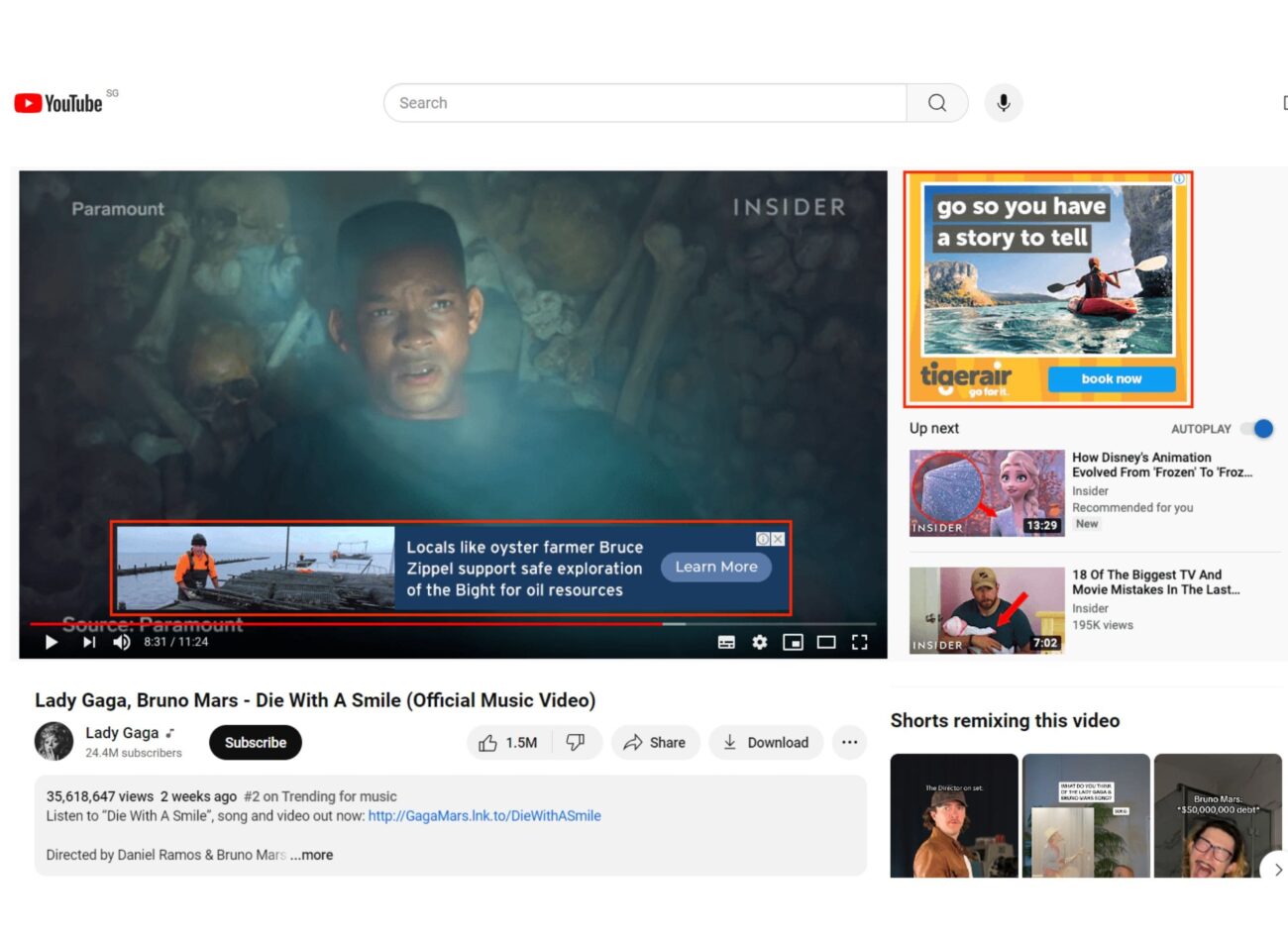1288x941 pixels.
Task: Switch to miniplayer view
Action: [x=793, y=642]
